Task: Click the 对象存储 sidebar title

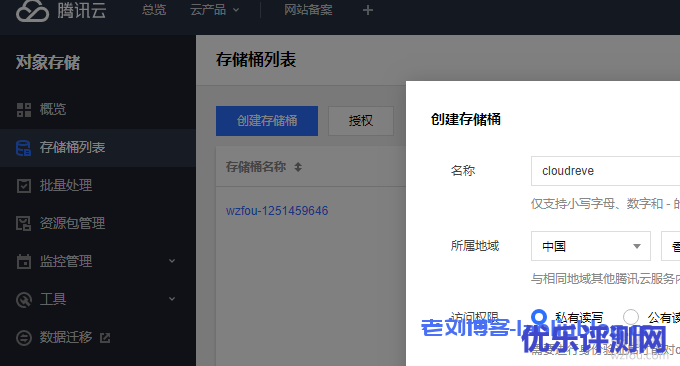Action: [x=48, y=62]
